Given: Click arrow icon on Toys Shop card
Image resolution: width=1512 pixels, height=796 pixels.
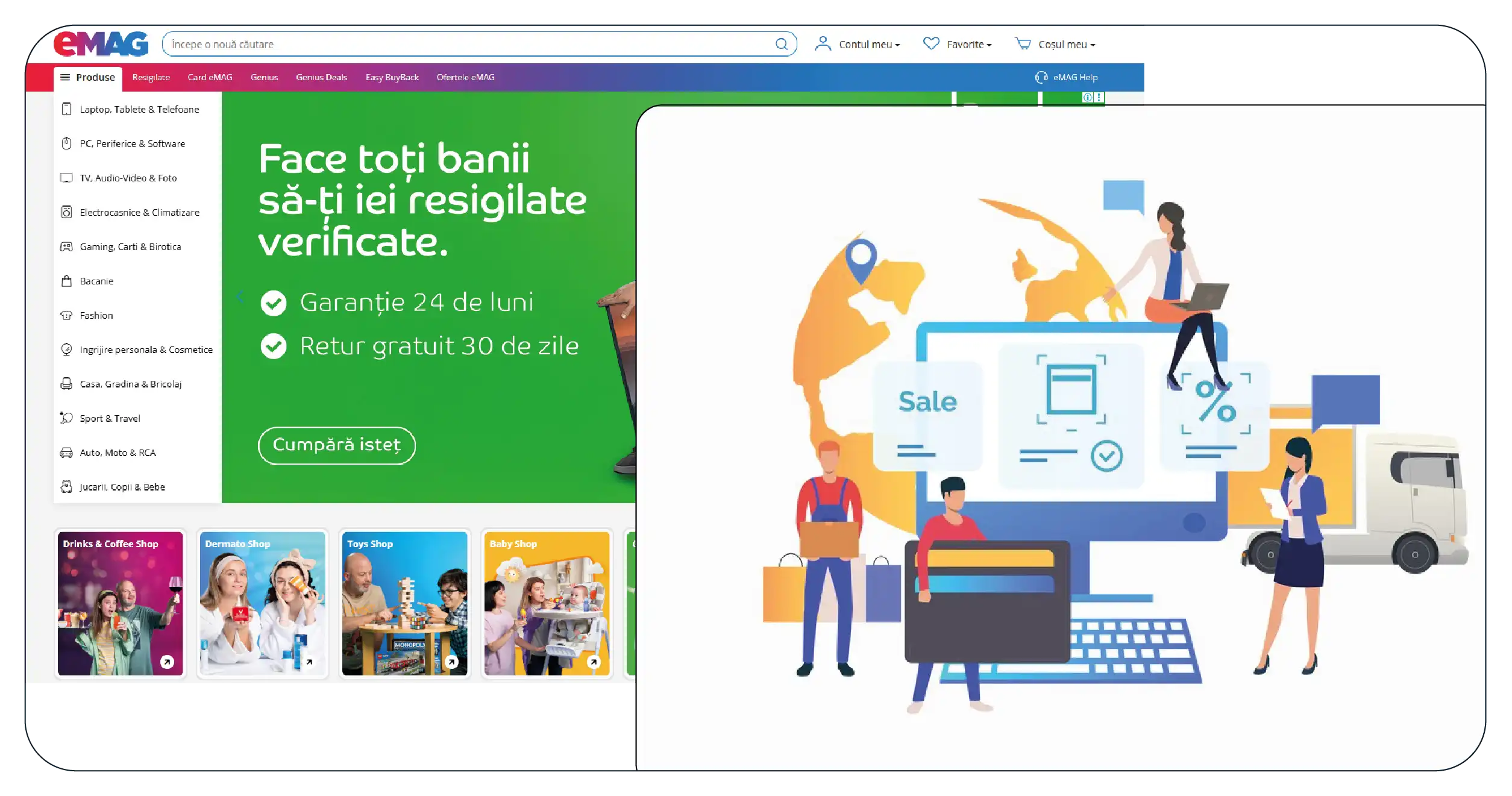Looking at the screenshot, I should (451, 662).
